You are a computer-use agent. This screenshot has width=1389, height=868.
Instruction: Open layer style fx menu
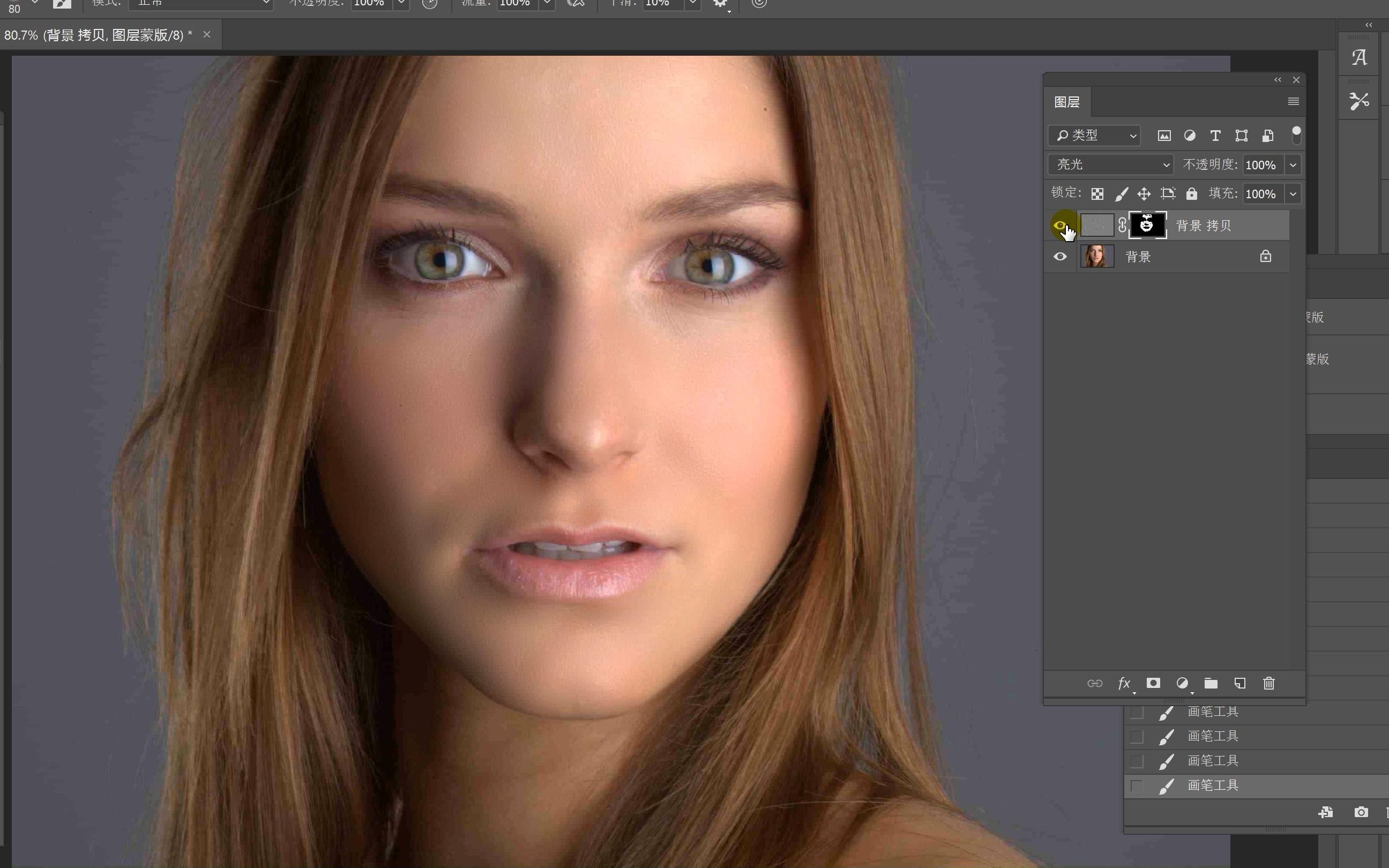point(1124,683)
